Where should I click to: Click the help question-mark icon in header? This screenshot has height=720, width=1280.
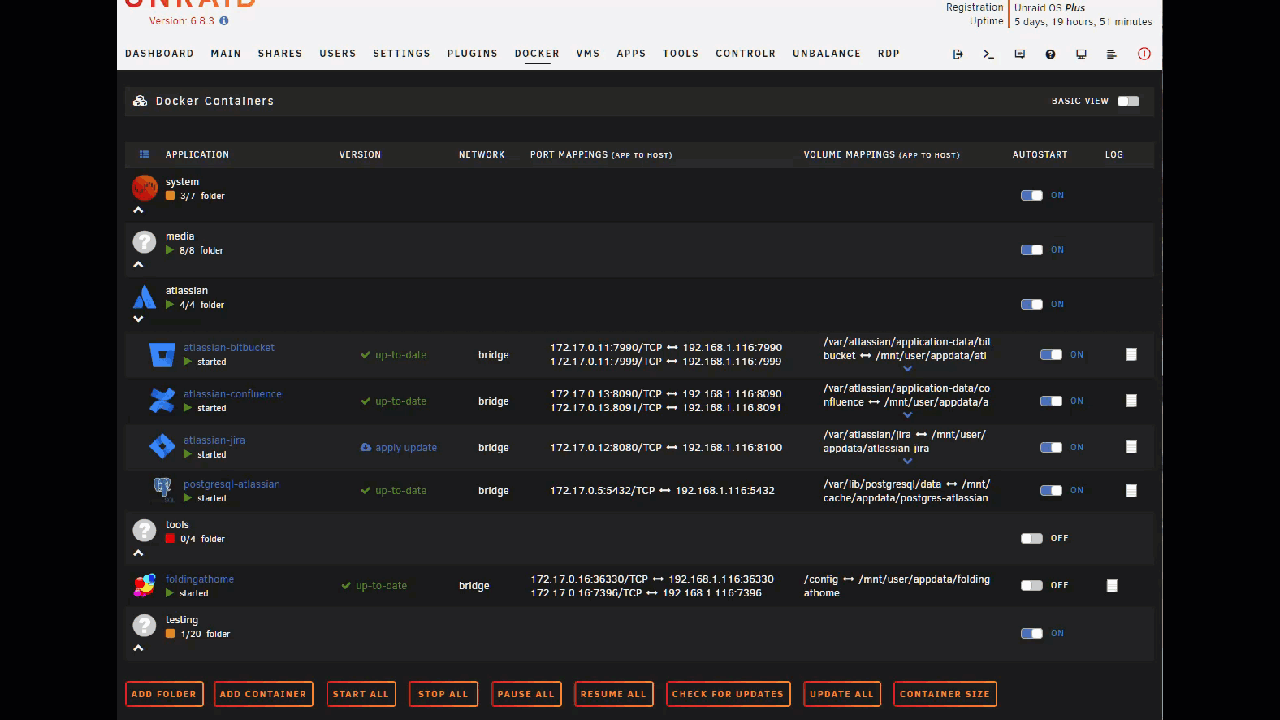pos(1050,54)
